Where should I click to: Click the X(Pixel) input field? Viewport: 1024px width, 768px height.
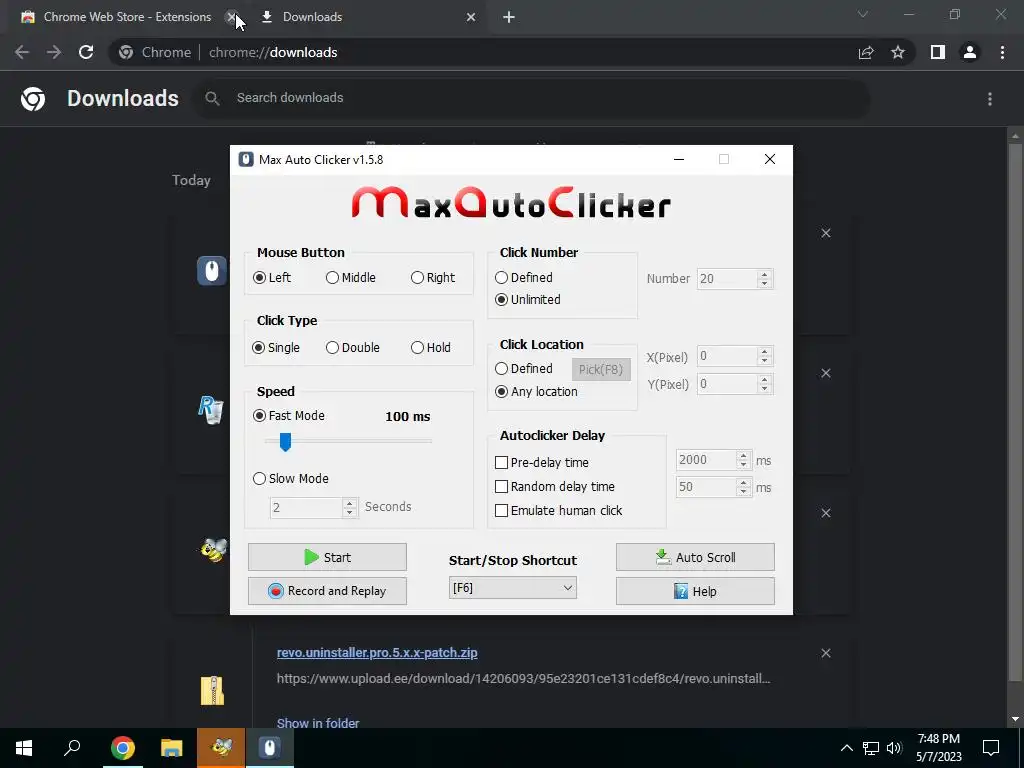tap(727, 356)
